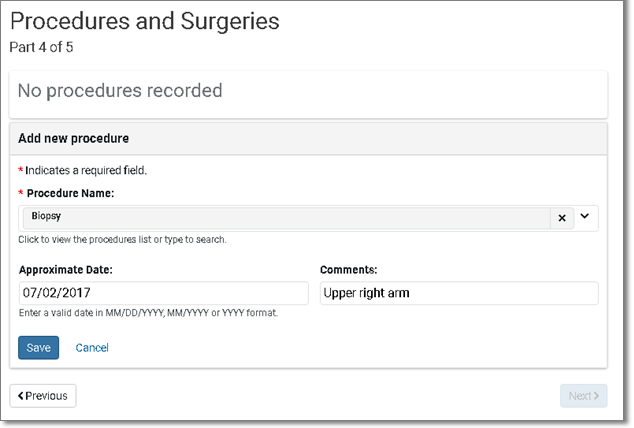
Task: Click the Approximate Date label
Action: [x=66, y=270]
